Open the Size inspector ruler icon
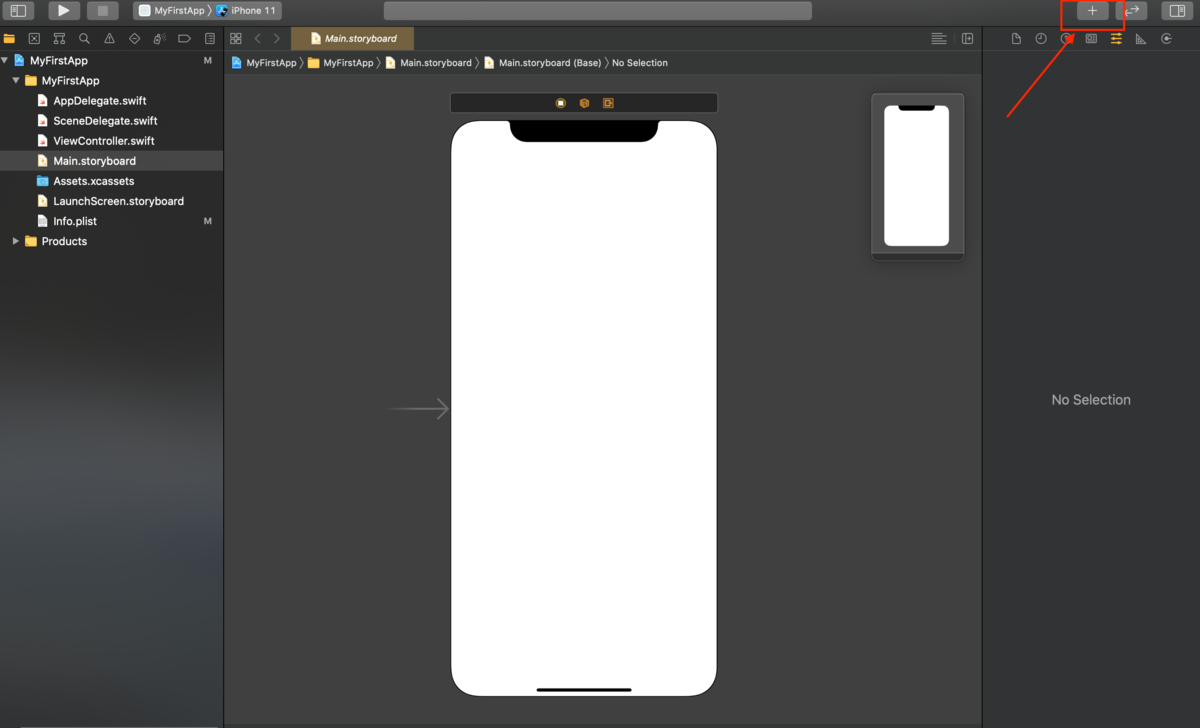This screenshot has height=728, width=1200. point(1141,39)
